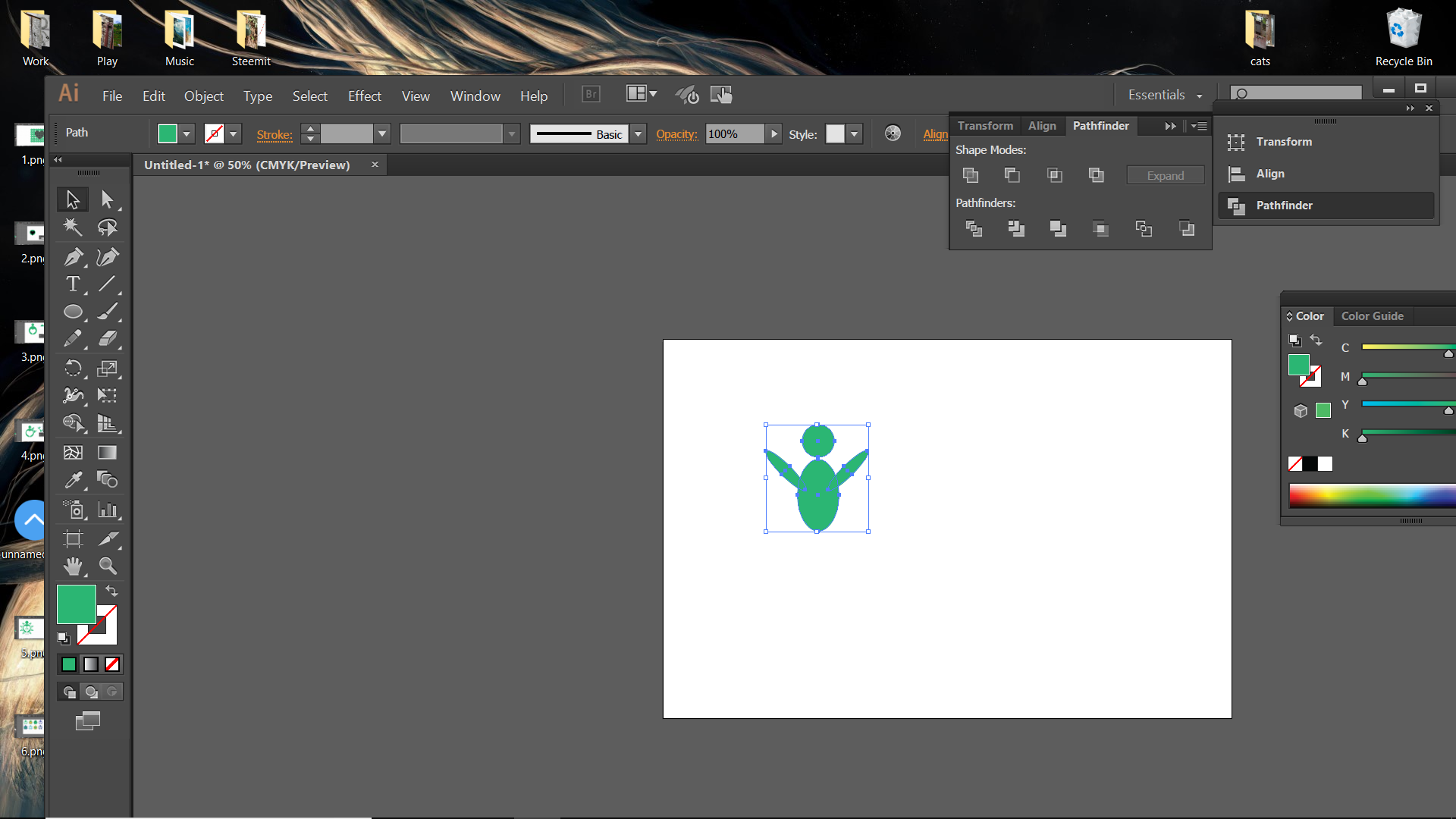Select the Zoom tool
Viewport: 1456px width, 819px height.
click(x=107, y=566)
